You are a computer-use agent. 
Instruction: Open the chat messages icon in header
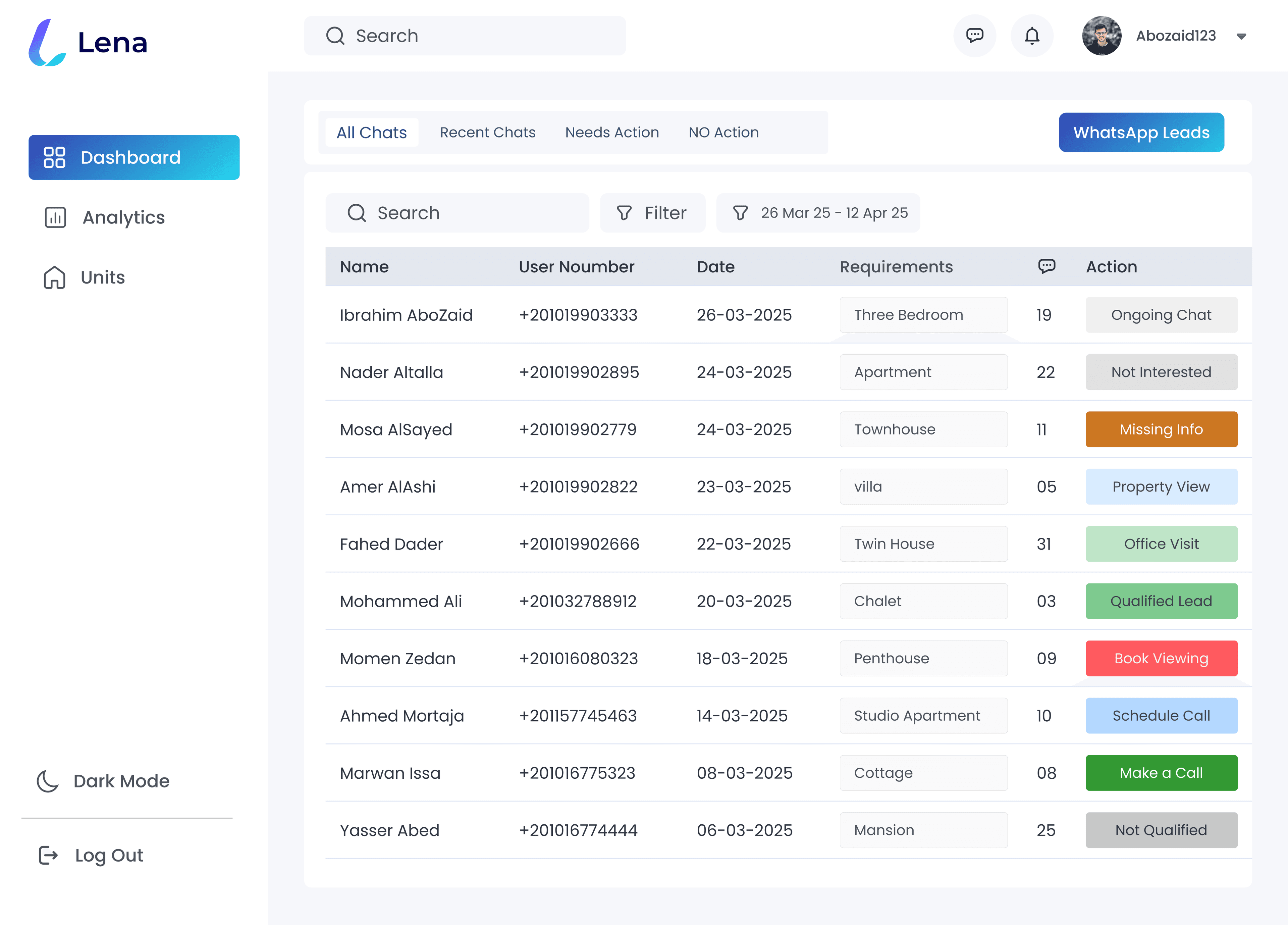974,36
